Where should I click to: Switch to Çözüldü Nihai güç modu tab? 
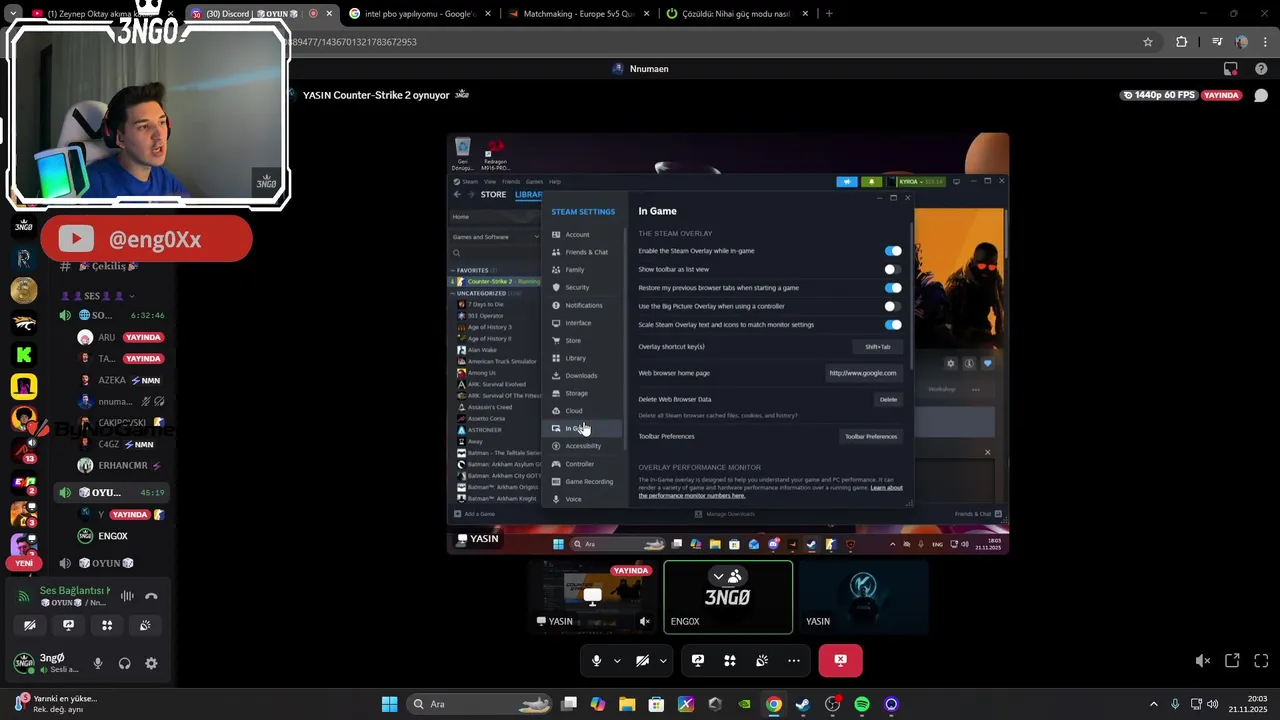733,14
